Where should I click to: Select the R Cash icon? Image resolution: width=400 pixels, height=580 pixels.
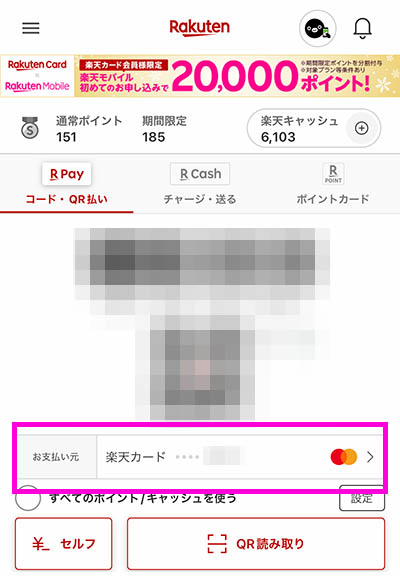point(200,174)
